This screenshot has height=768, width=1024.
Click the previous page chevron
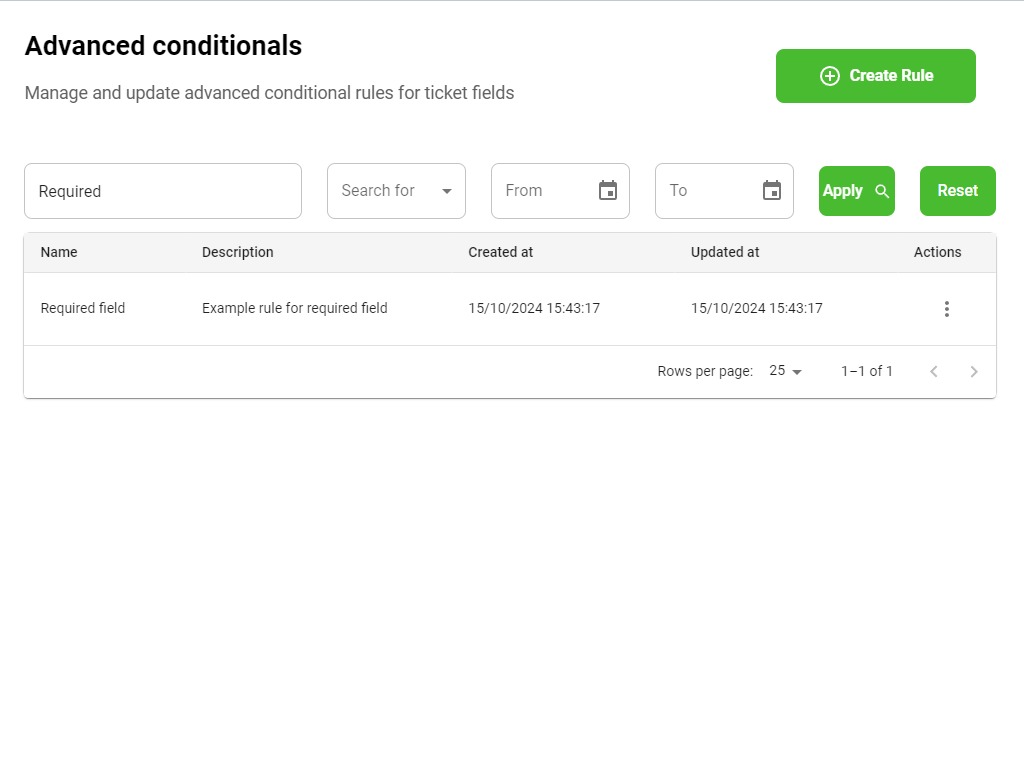(x=933, y=371)
